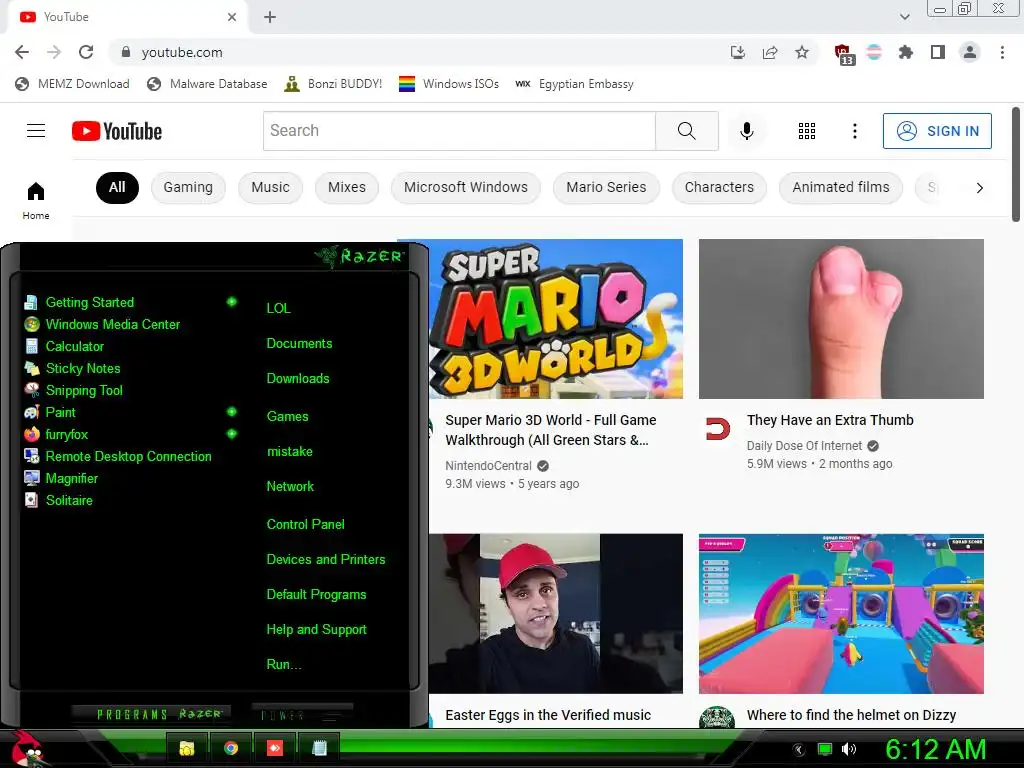Go to Home in the sidebar
Viewport: 1024px width, 768px height.
[36, 200]
